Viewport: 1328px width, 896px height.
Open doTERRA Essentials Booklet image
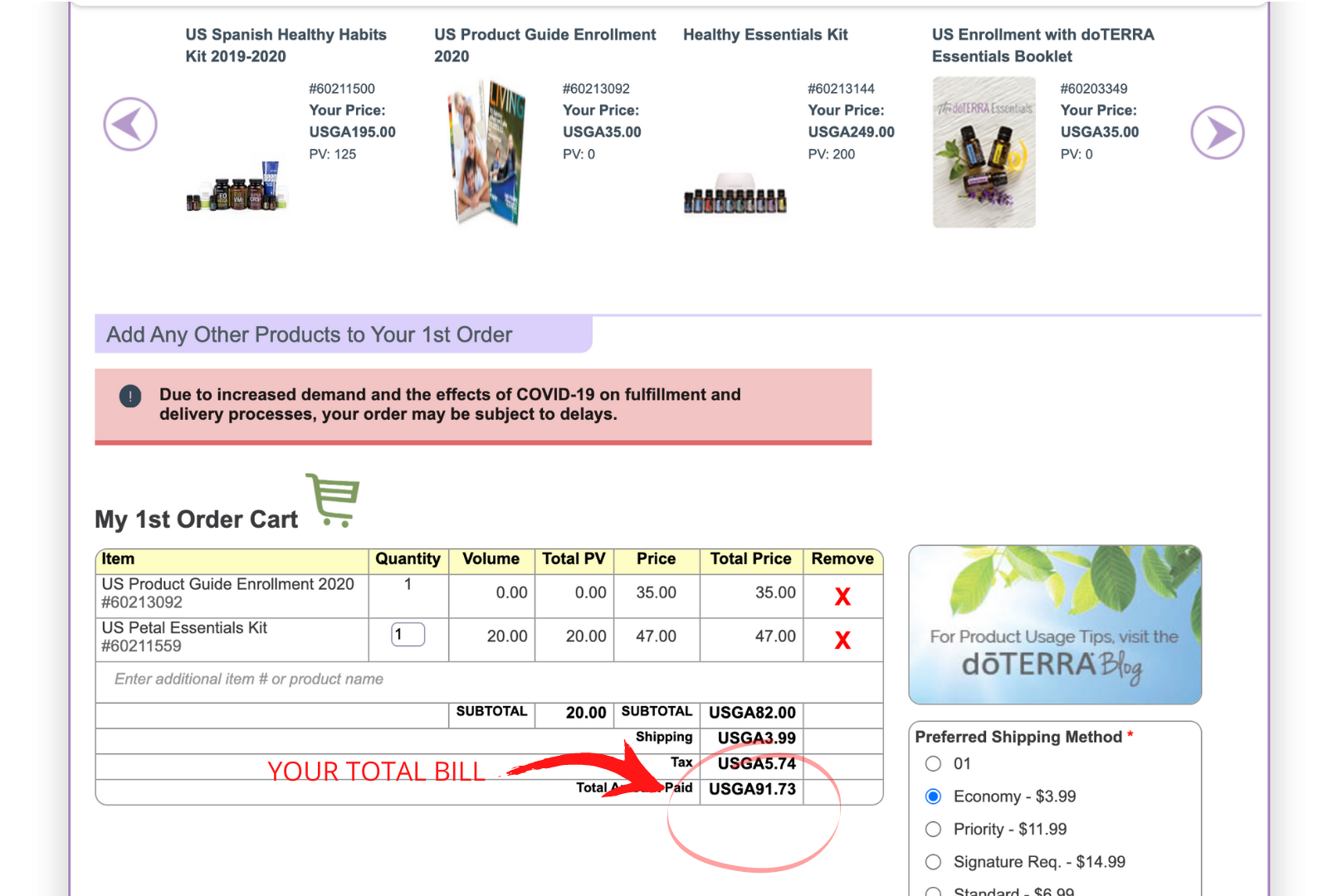pyautogui.click(x=984, y=153)
